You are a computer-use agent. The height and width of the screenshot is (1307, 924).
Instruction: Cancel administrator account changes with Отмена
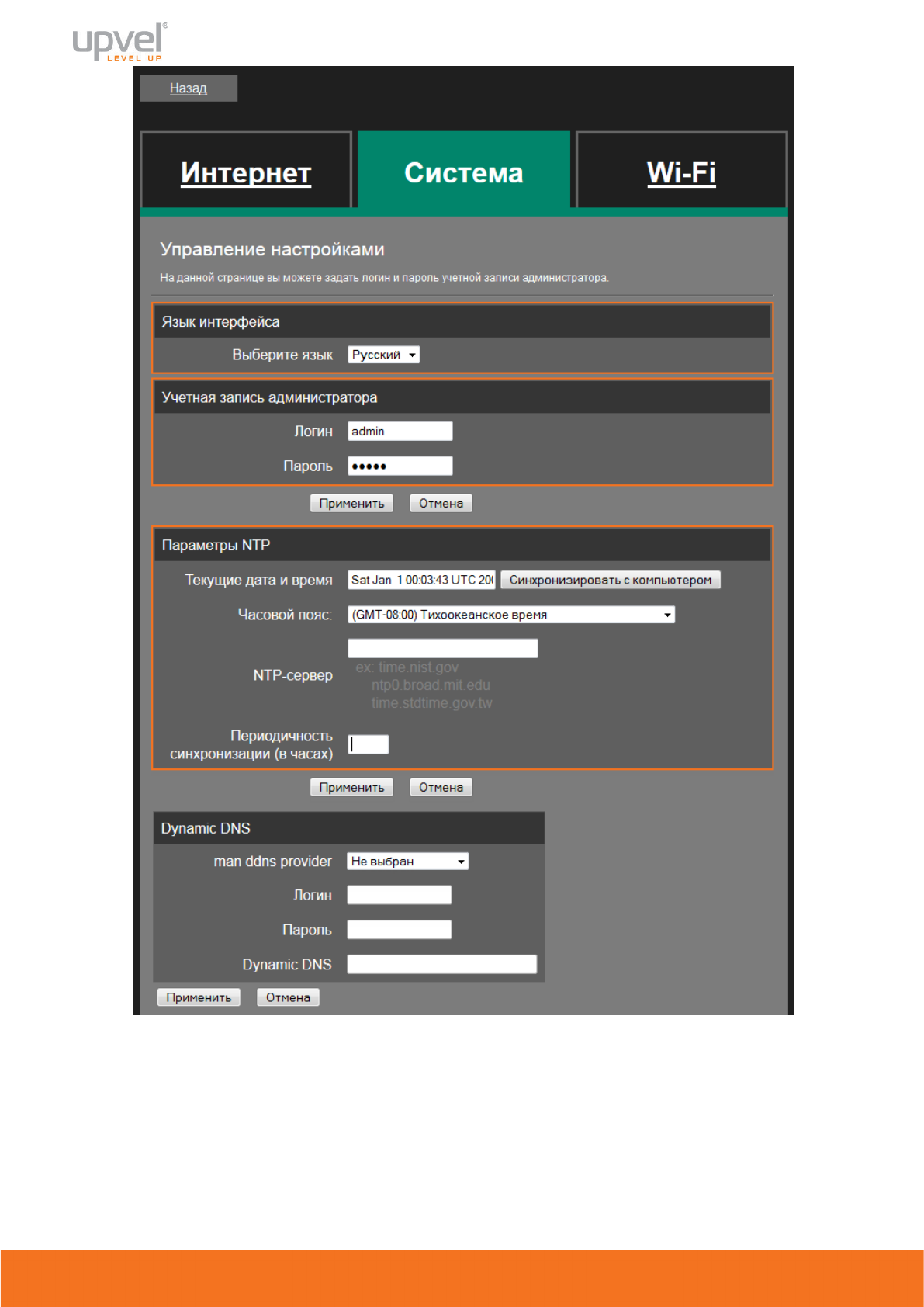point(441,504)
